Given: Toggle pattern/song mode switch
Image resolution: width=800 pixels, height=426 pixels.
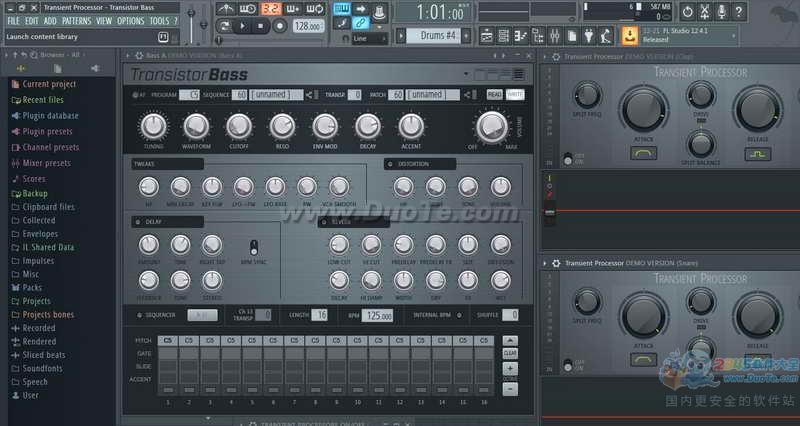Looking at the screenshot, I should 224,26.
